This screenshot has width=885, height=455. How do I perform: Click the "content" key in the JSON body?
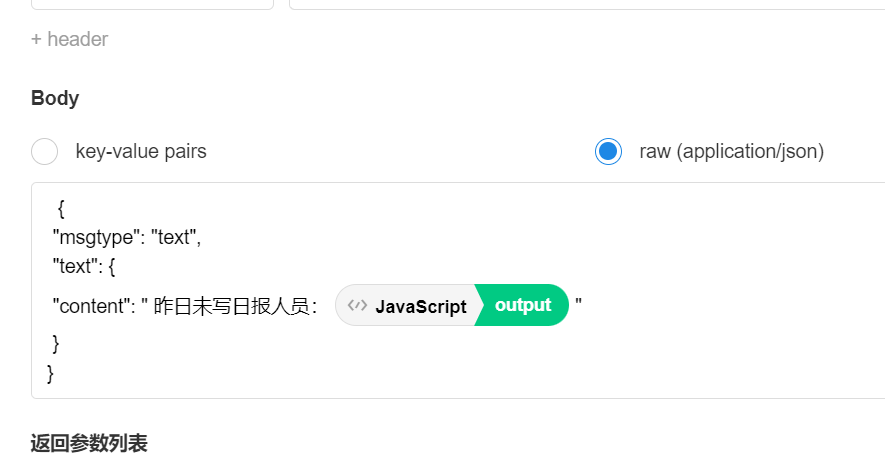pyautogui.click(x=91, y=307)
